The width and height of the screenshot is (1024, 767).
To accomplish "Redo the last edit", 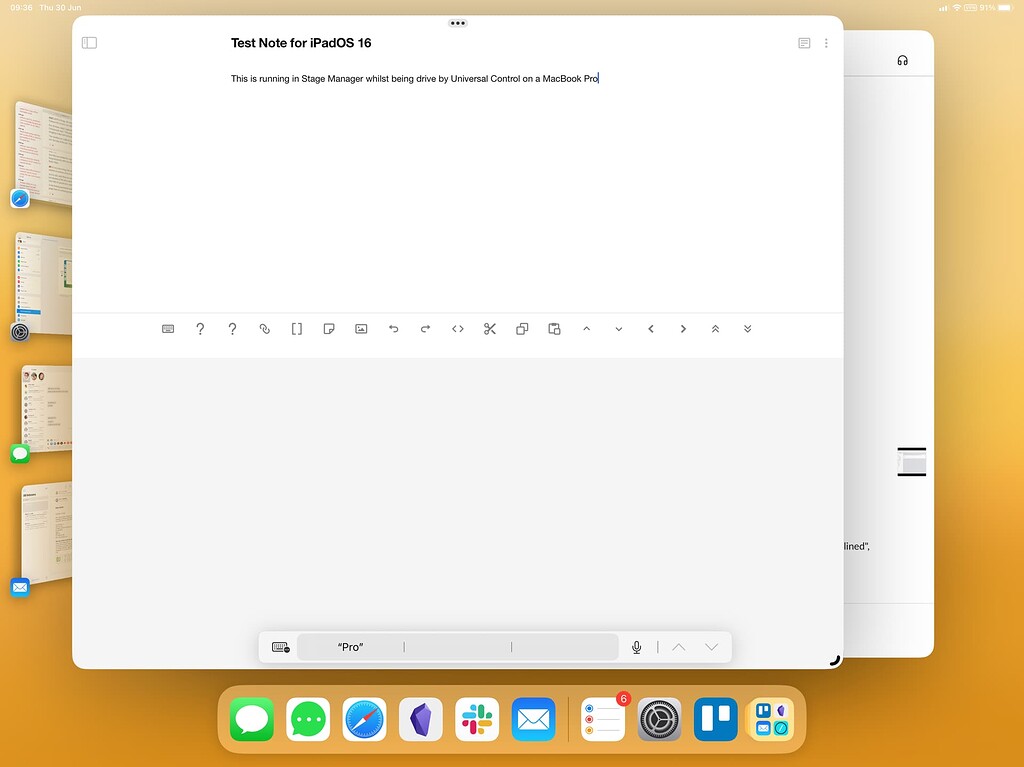I will pos(425,328).
